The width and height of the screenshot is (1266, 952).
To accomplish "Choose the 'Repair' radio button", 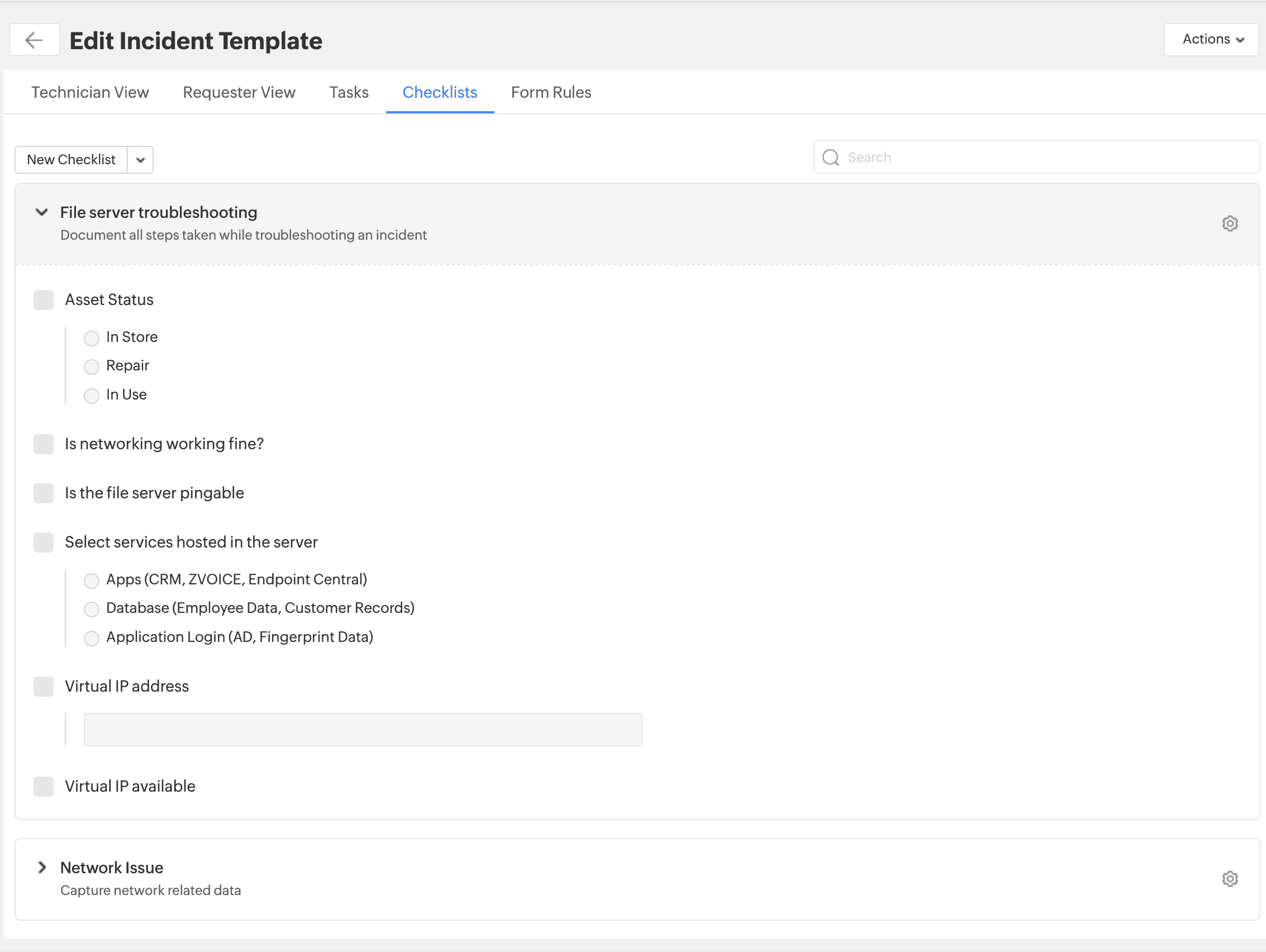I will point(92,366).
